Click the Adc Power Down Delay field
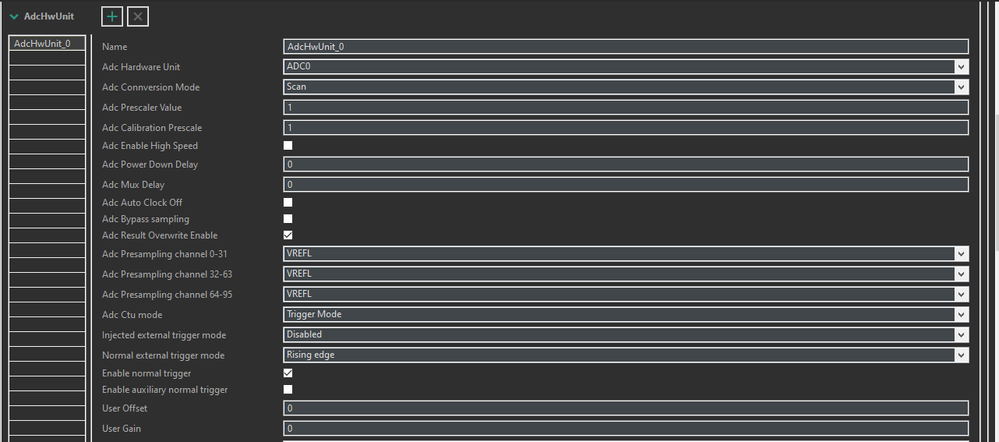 tap(626, 164)
